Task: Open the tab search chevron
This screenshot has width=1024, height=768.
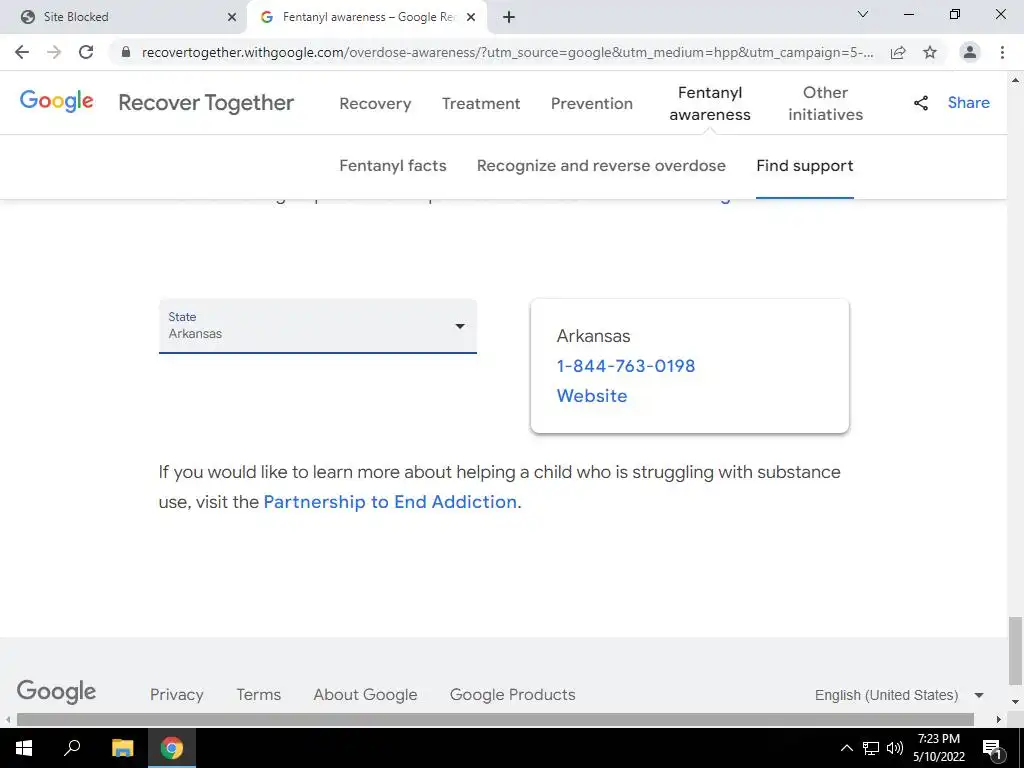Action: coord(863,14)
